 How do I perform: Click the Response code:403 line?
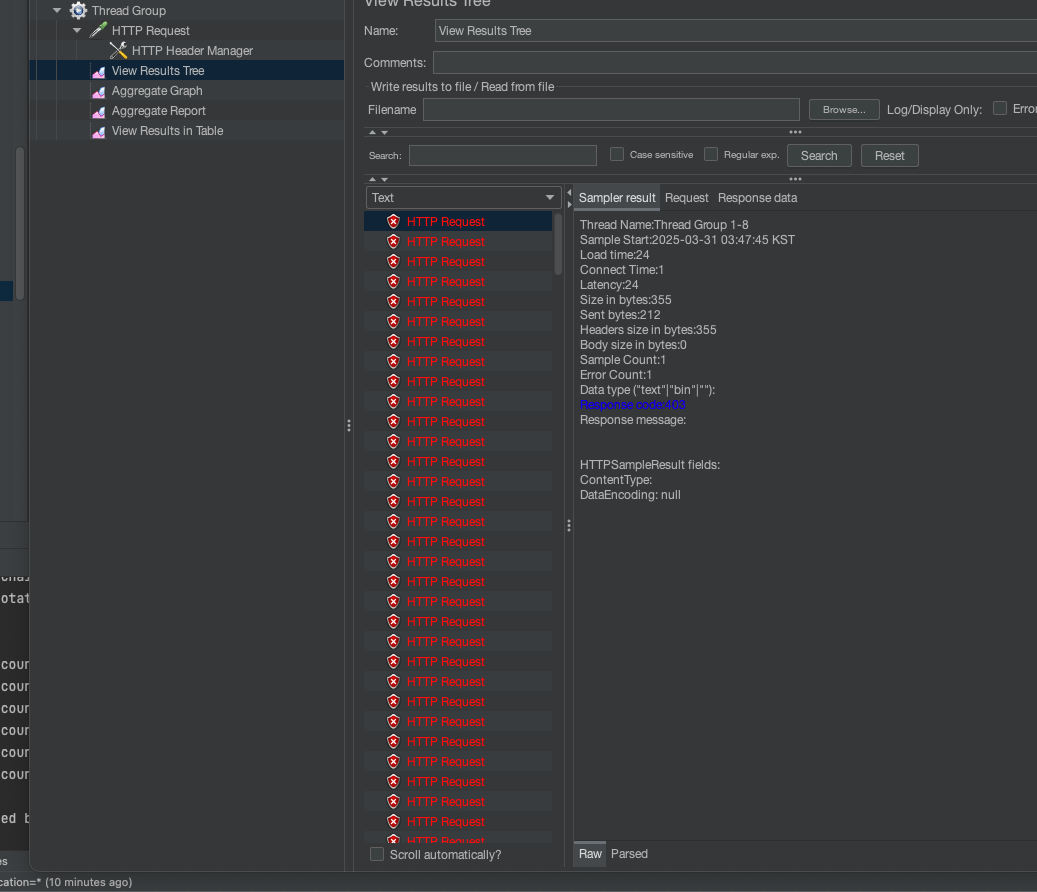[x=632, y=405]
